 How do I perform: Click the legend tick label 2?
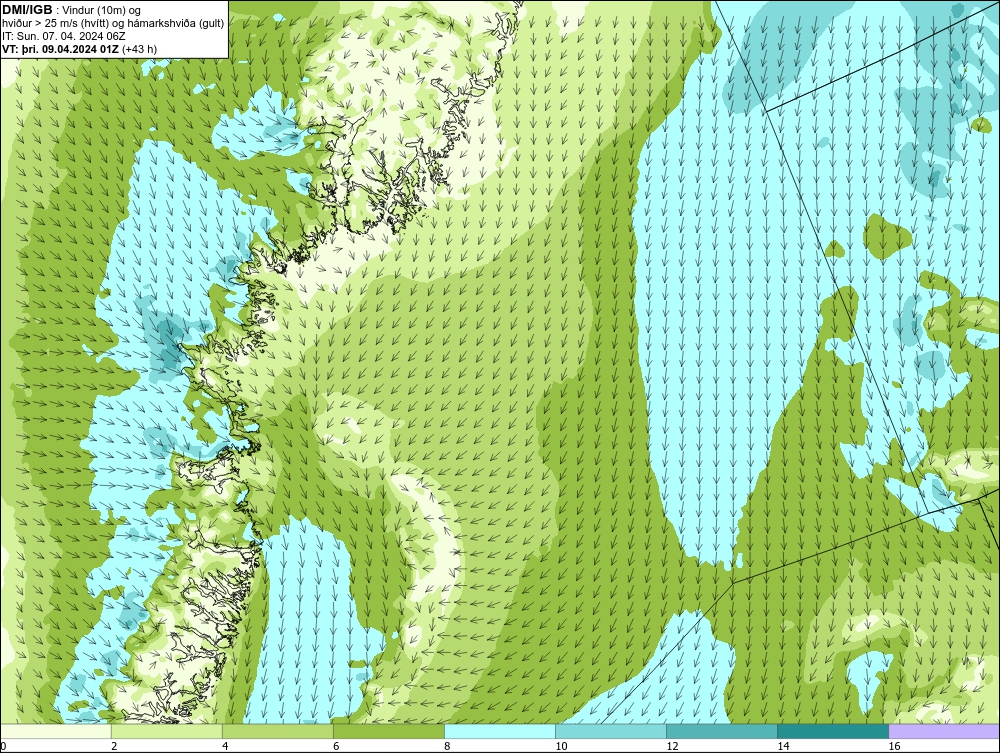tap(114, 746)
